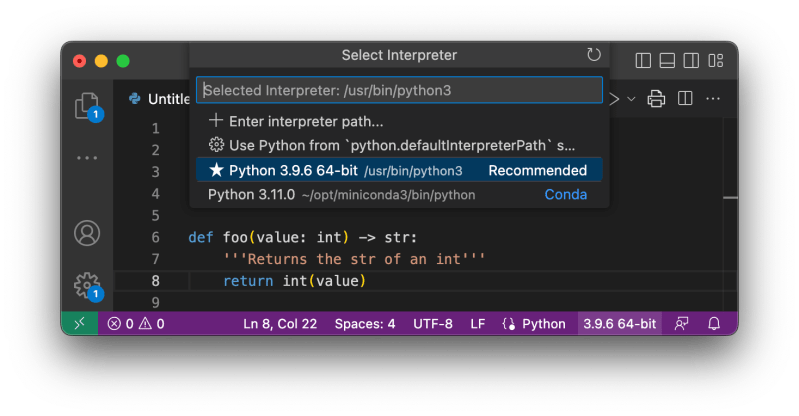
Task: Toggle the secondary side bar layout button
Action: click(x=691, y=61)
